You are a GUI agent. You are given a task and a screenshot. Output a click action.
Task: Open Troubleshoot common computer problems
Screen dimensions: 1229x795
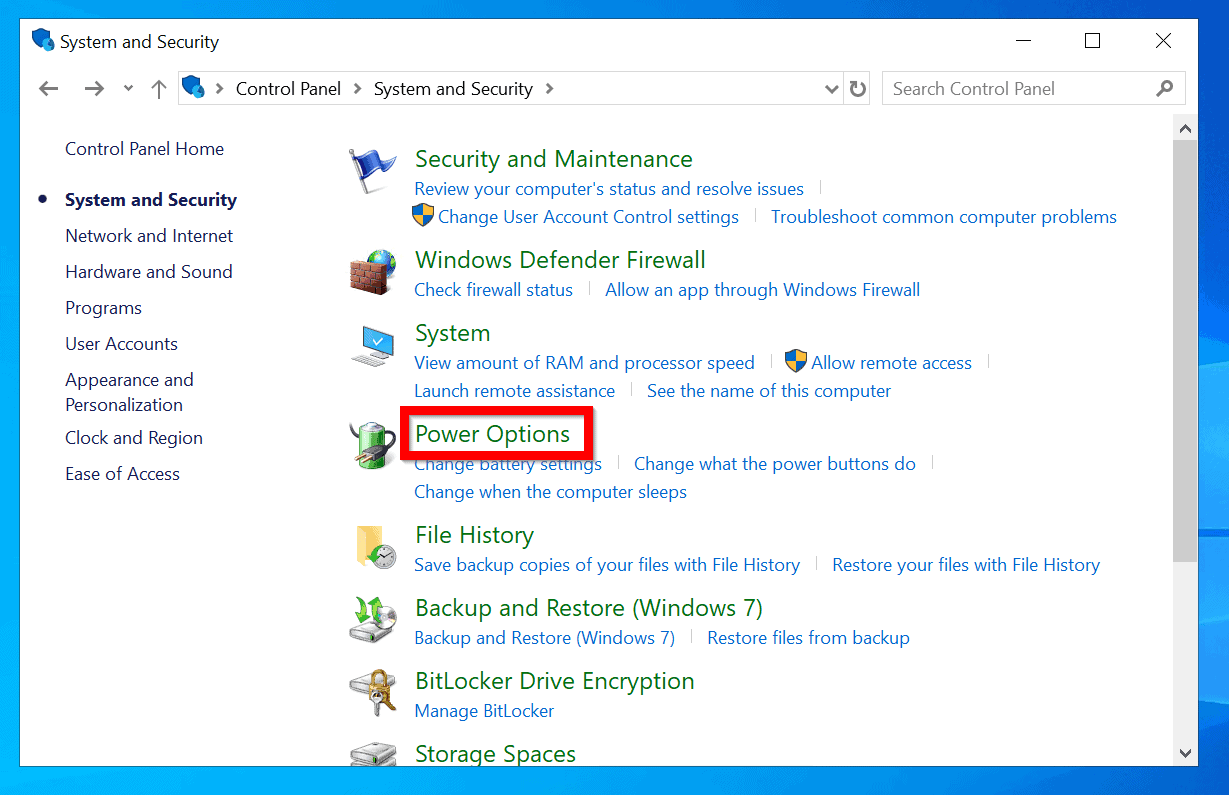point(944,217)
